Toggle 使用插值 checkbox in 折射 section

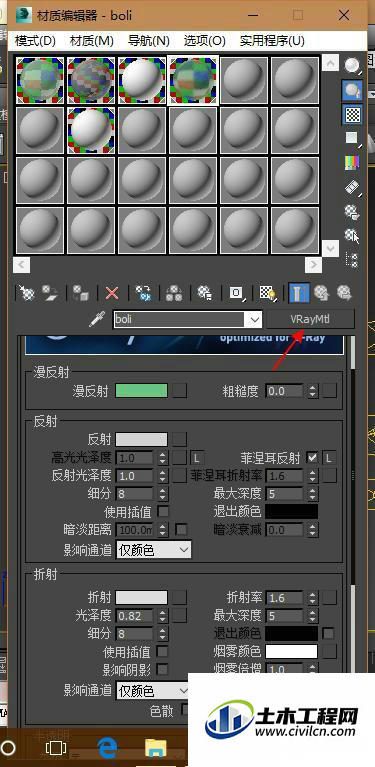coord(162,652)
